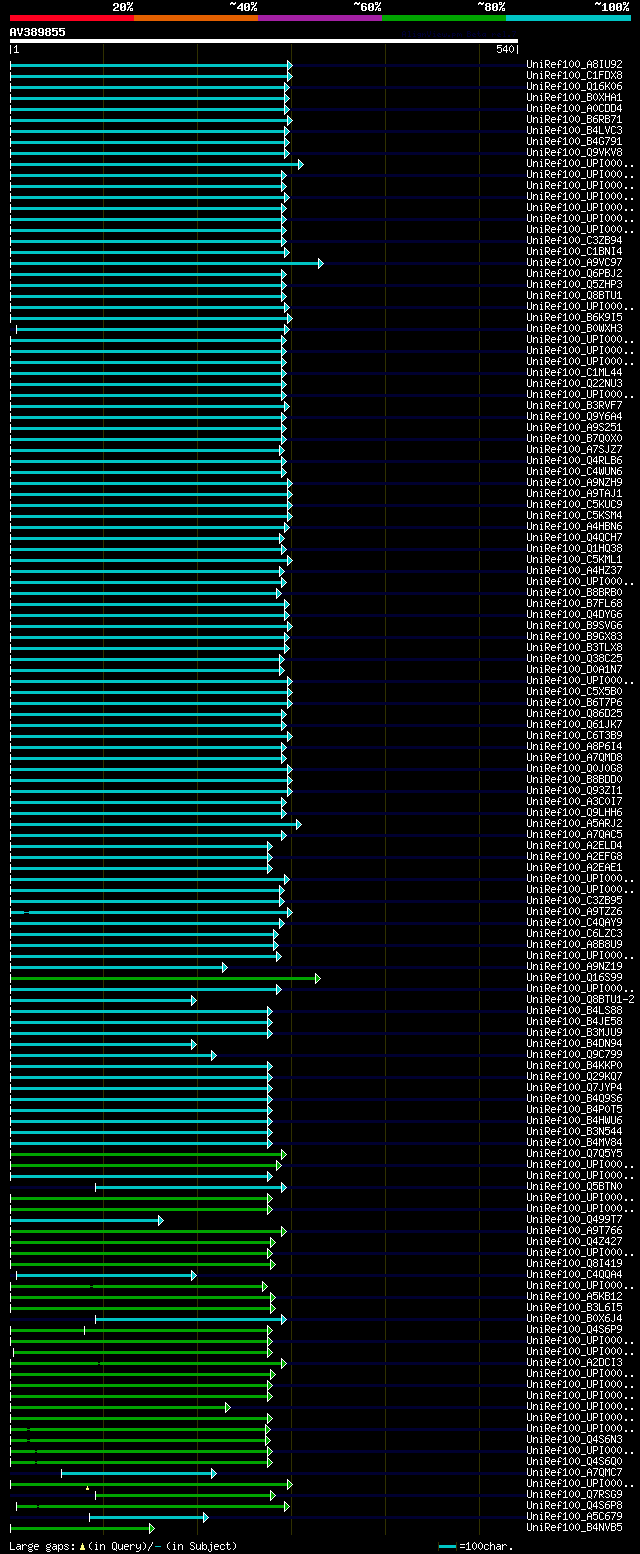Select the label UniRef100_C4QQA4
Viewport: 640px width, 1554px height.
tap(574, 1274)
